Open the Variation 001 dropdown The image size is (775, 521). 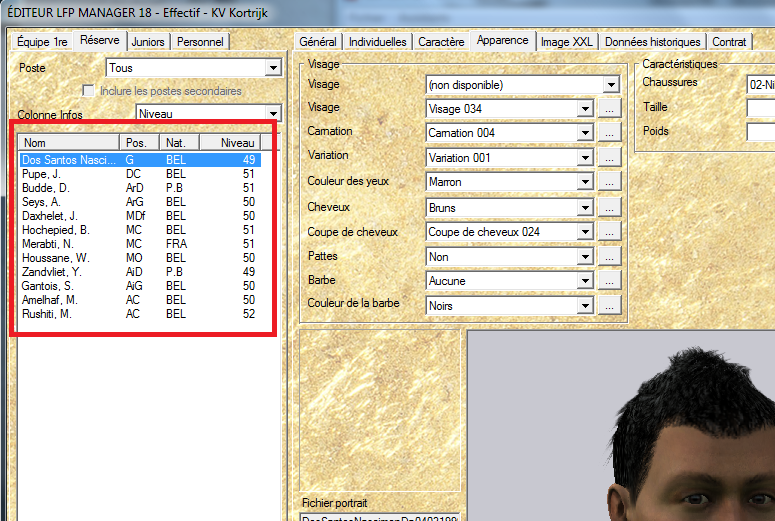pos(509,158)
